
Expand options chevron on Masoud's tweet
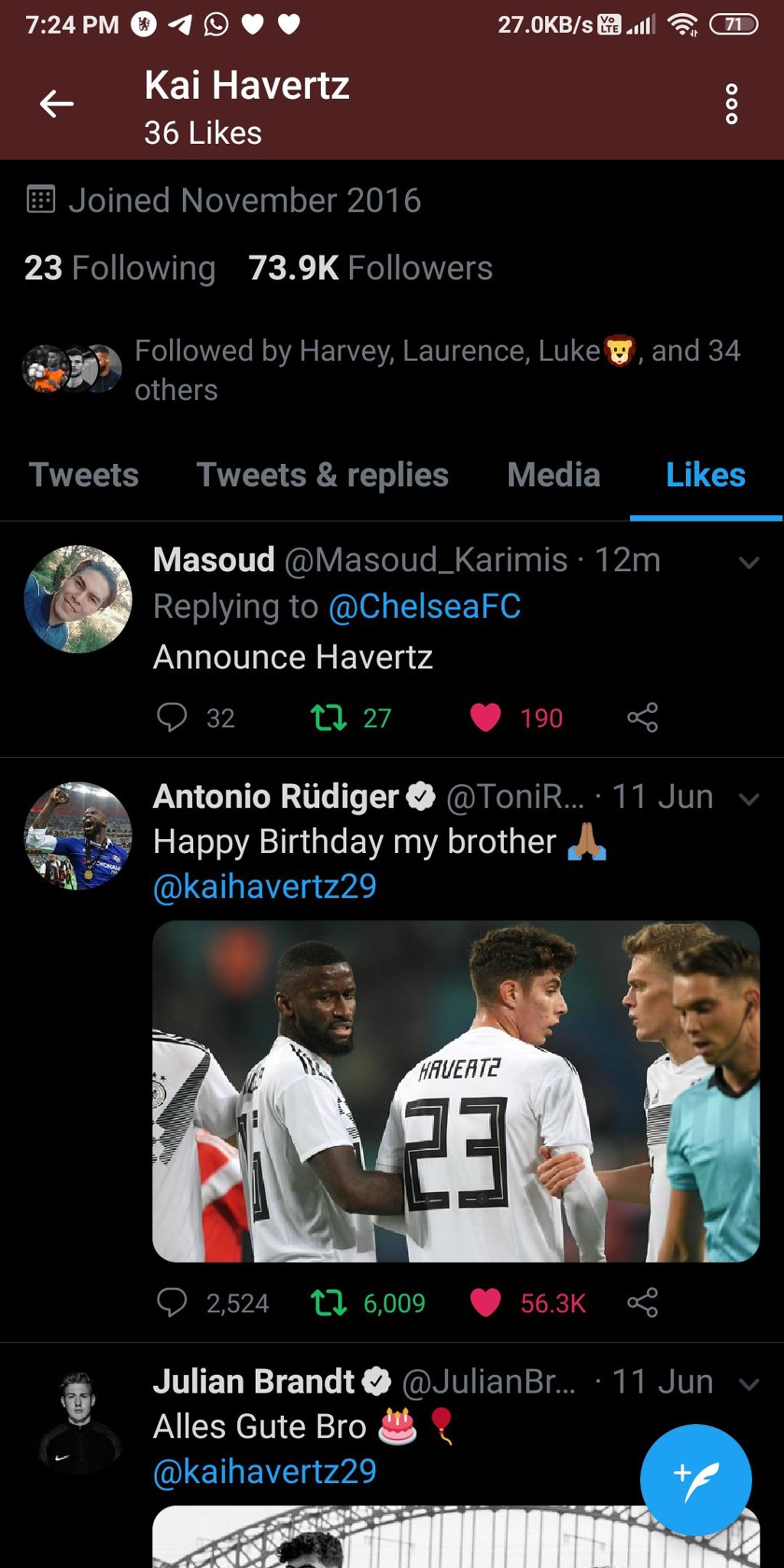pyautogui.click(x=749, y=563)
